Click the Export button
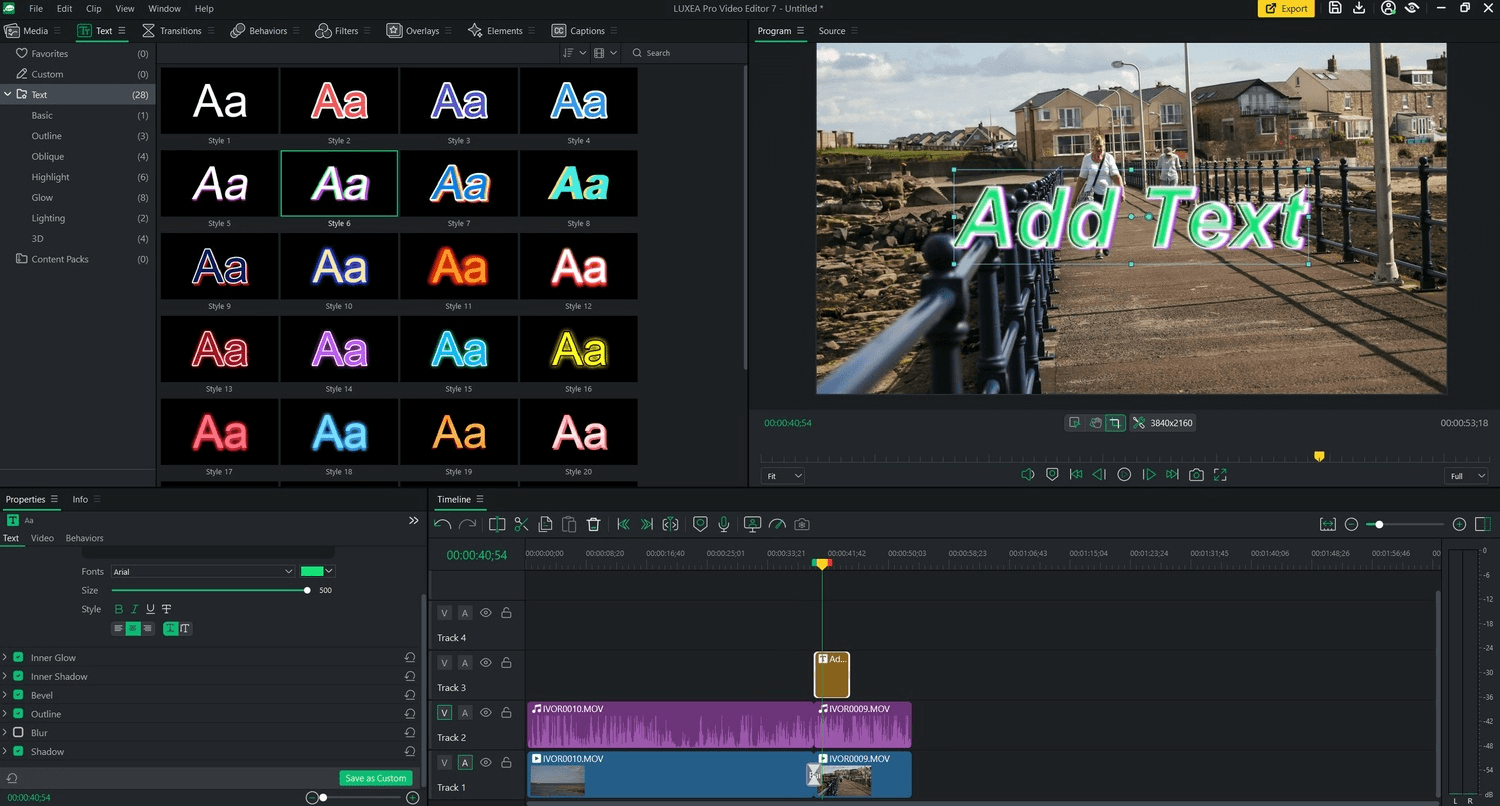The image size is (1500, 806). pos(1286,8)
